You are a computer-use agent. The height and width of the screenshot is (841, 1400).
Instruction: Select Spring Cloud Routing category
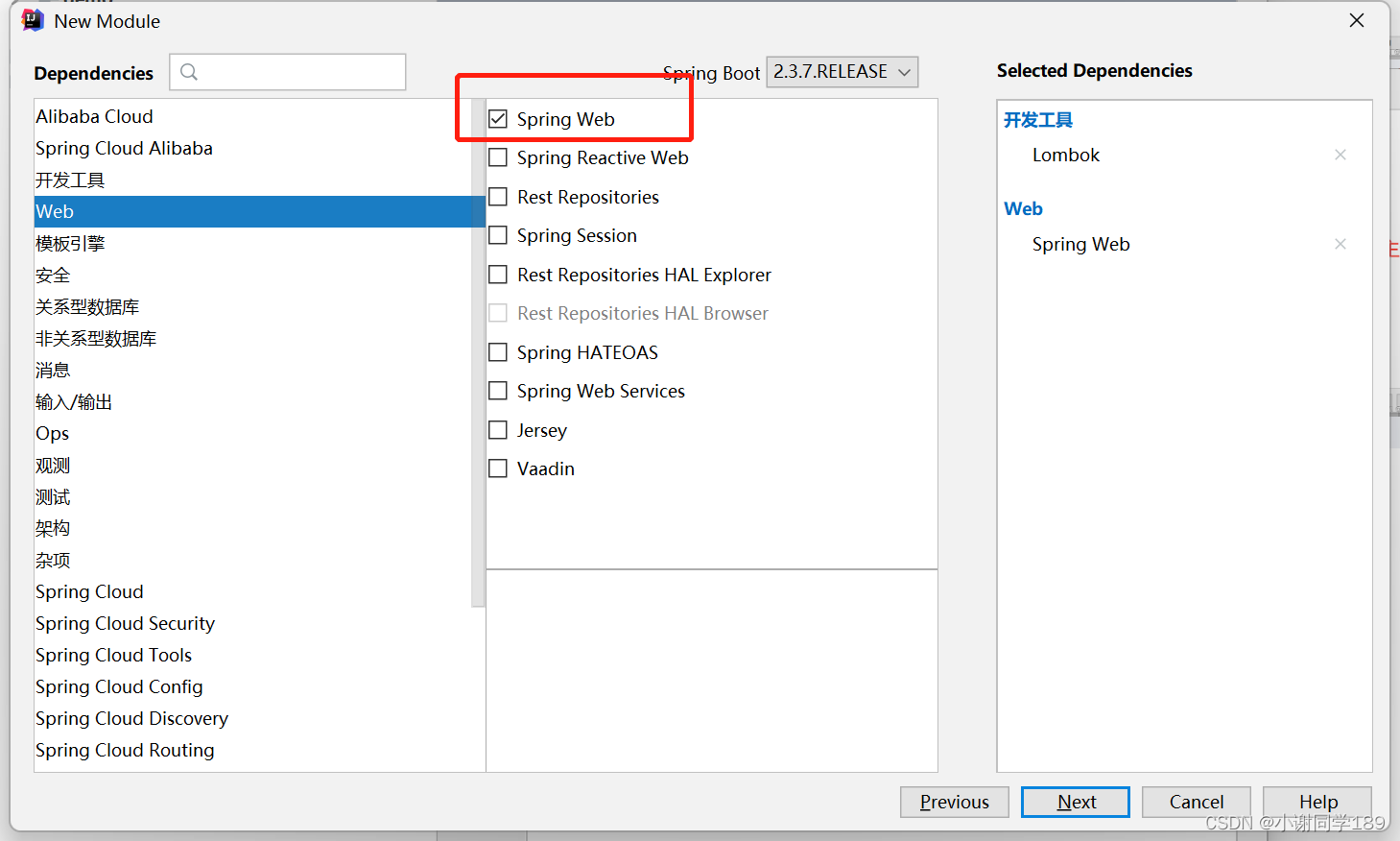pyautogui.click(x=253, y=750)
